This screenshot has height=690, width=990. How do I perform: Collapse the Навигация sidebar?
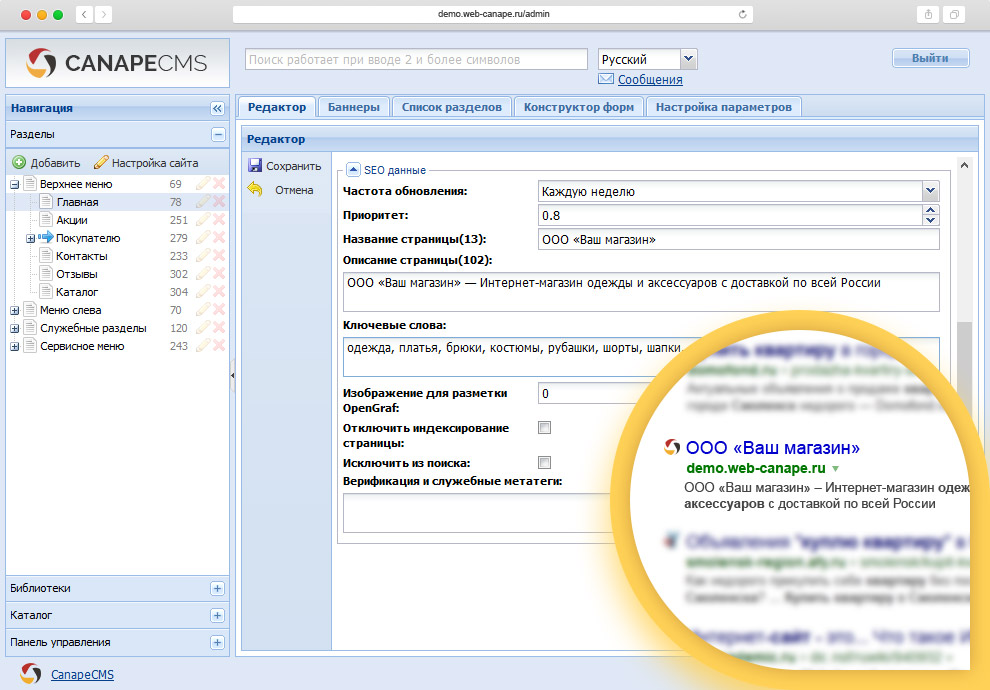pyautogui.click(x=217, y=109)
